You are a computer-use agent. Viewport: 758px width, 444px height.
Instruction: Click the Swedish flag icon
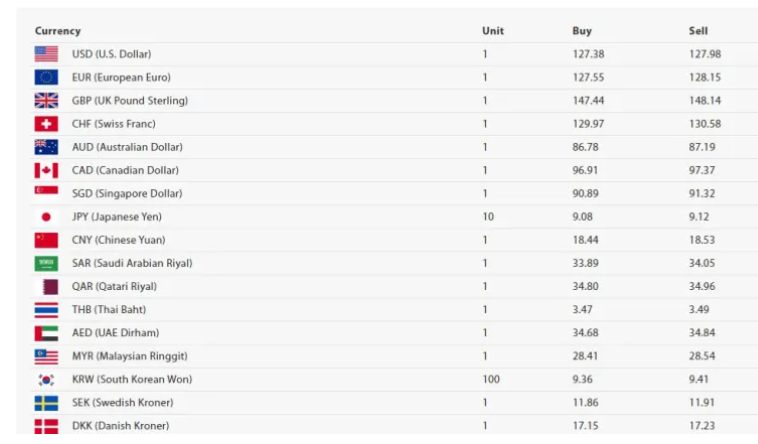[x=46, y=403]
